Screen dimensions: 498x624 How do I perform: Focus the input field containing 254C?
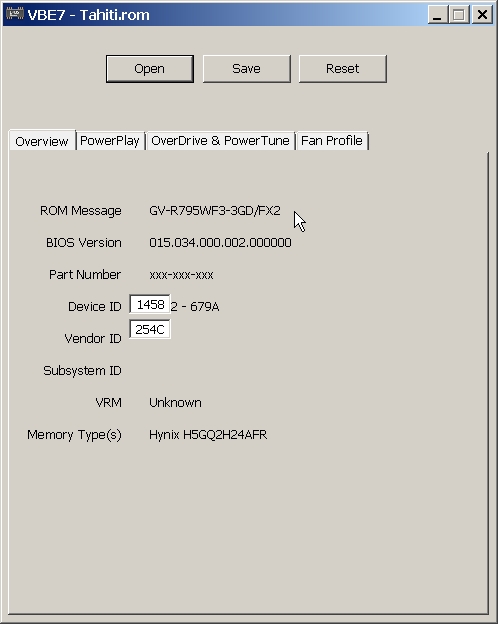pos(150,329)
